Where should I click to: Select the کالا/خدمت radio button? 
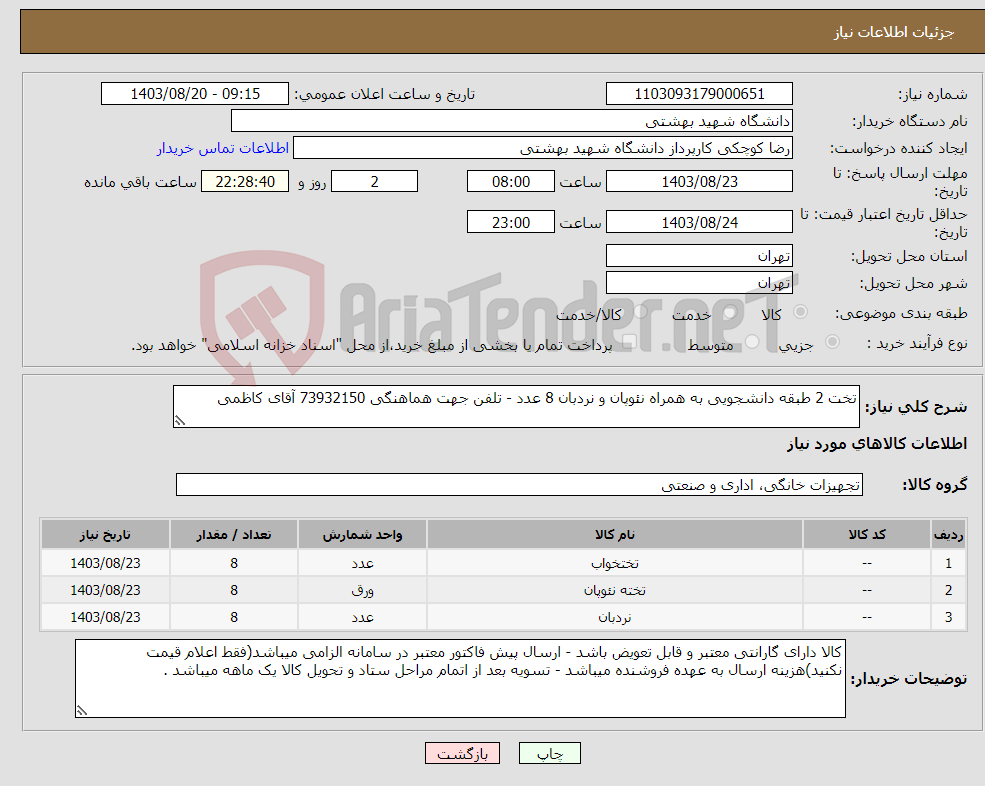[x=640, y=312]
